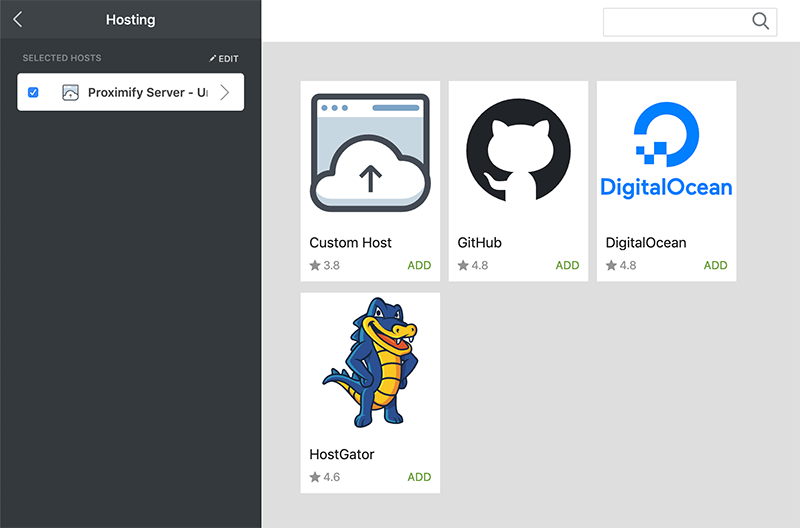Add the Custom Host provider
This screenshot has height=528, width=800.
tap(419, 266)
